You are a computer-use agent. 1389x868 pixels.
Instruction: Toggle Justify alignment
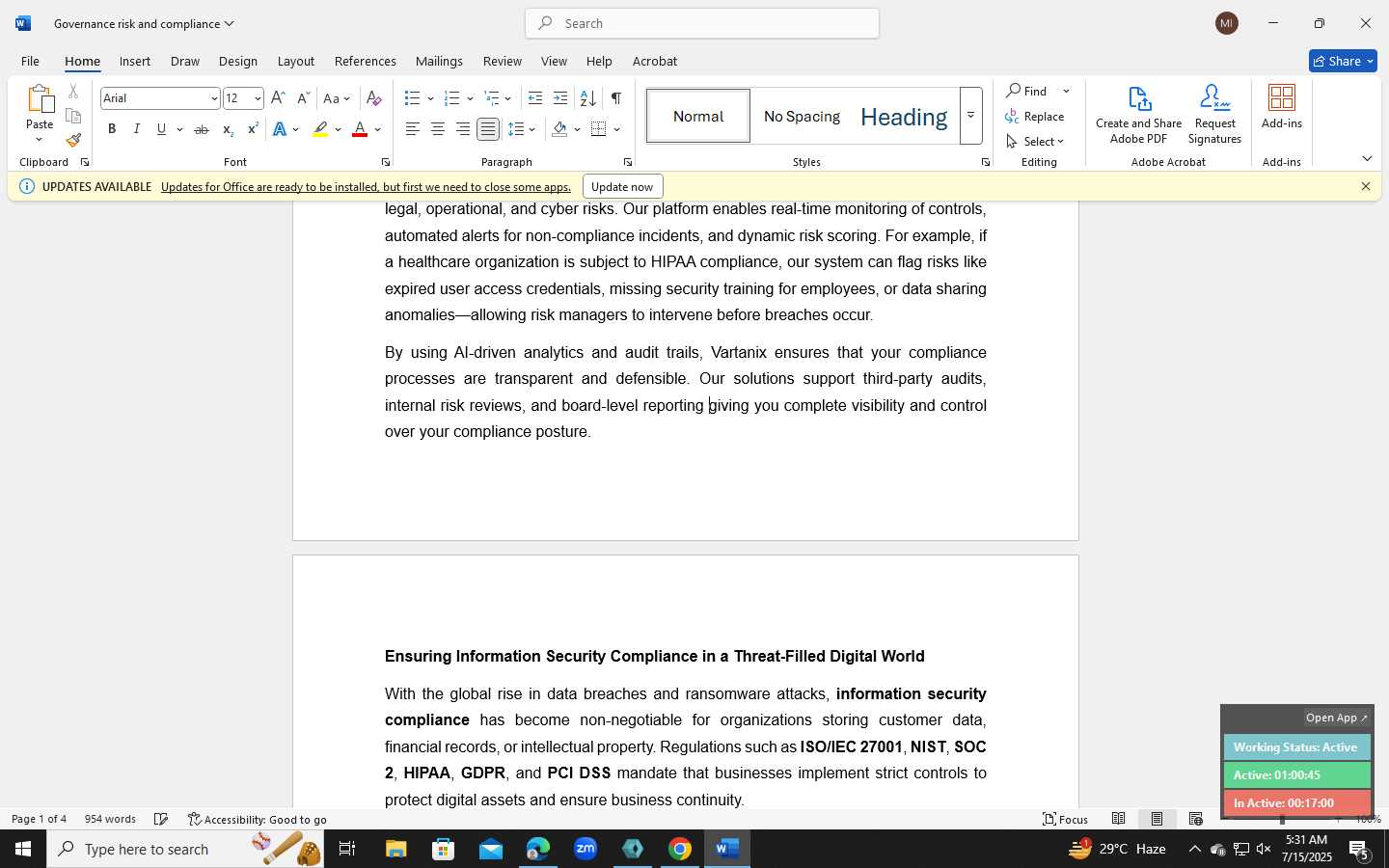pyautogui.click(x=488, y=129)
